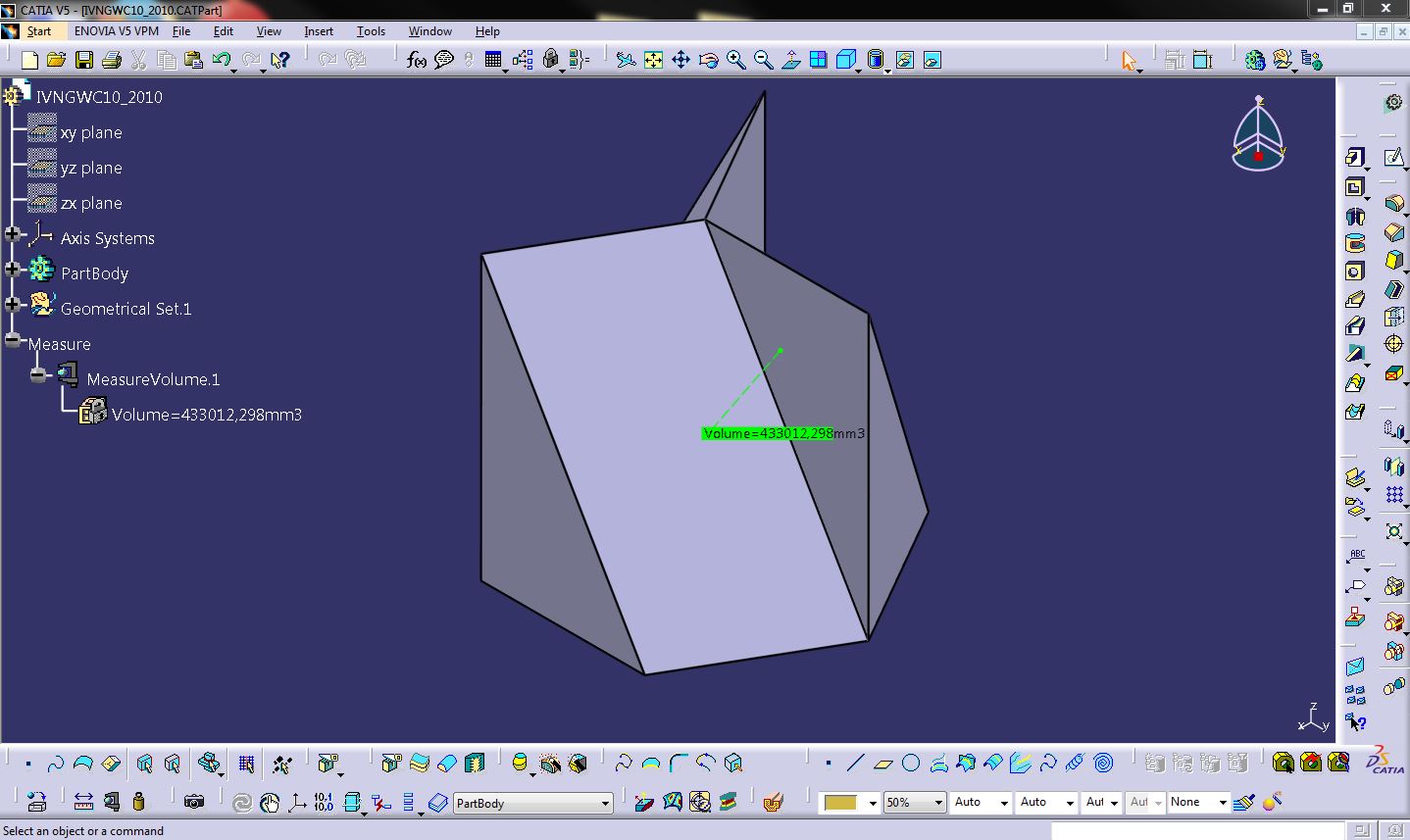Viewport: 1410px width, 840px height.
Task: Open the first Auto line thickness dropdown
Action: [x=1004, y=803]
